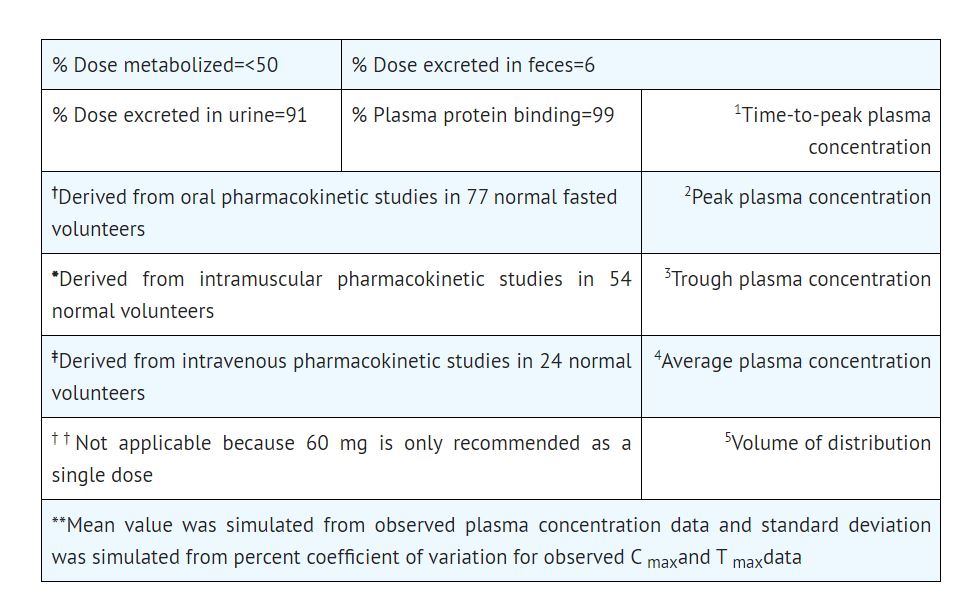Select the 'Mean value was simulated' footnote
The width and height of the screenshot is (967, 608).
[490, 541]
